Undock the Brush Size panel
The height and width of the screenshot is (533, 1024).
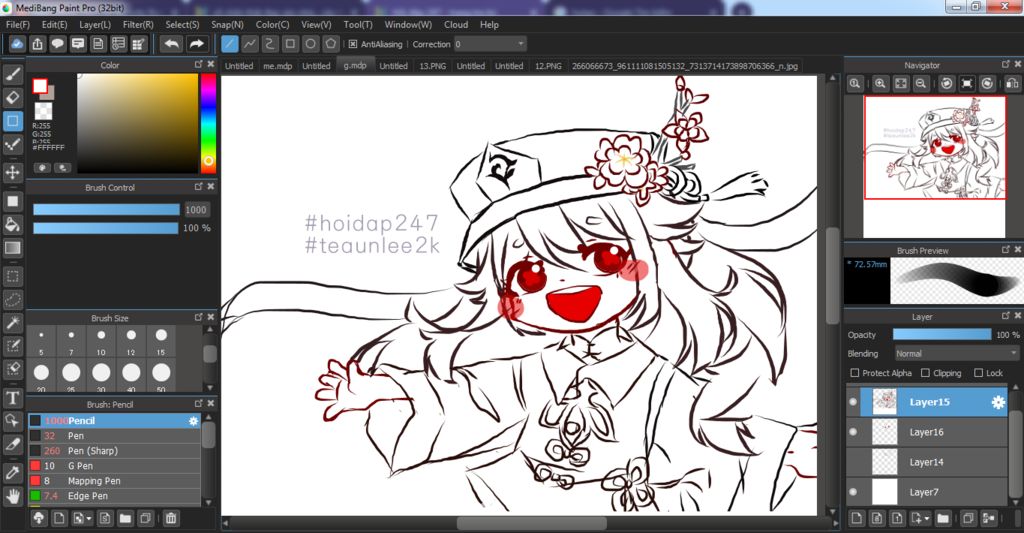click(x=199, y=317)
